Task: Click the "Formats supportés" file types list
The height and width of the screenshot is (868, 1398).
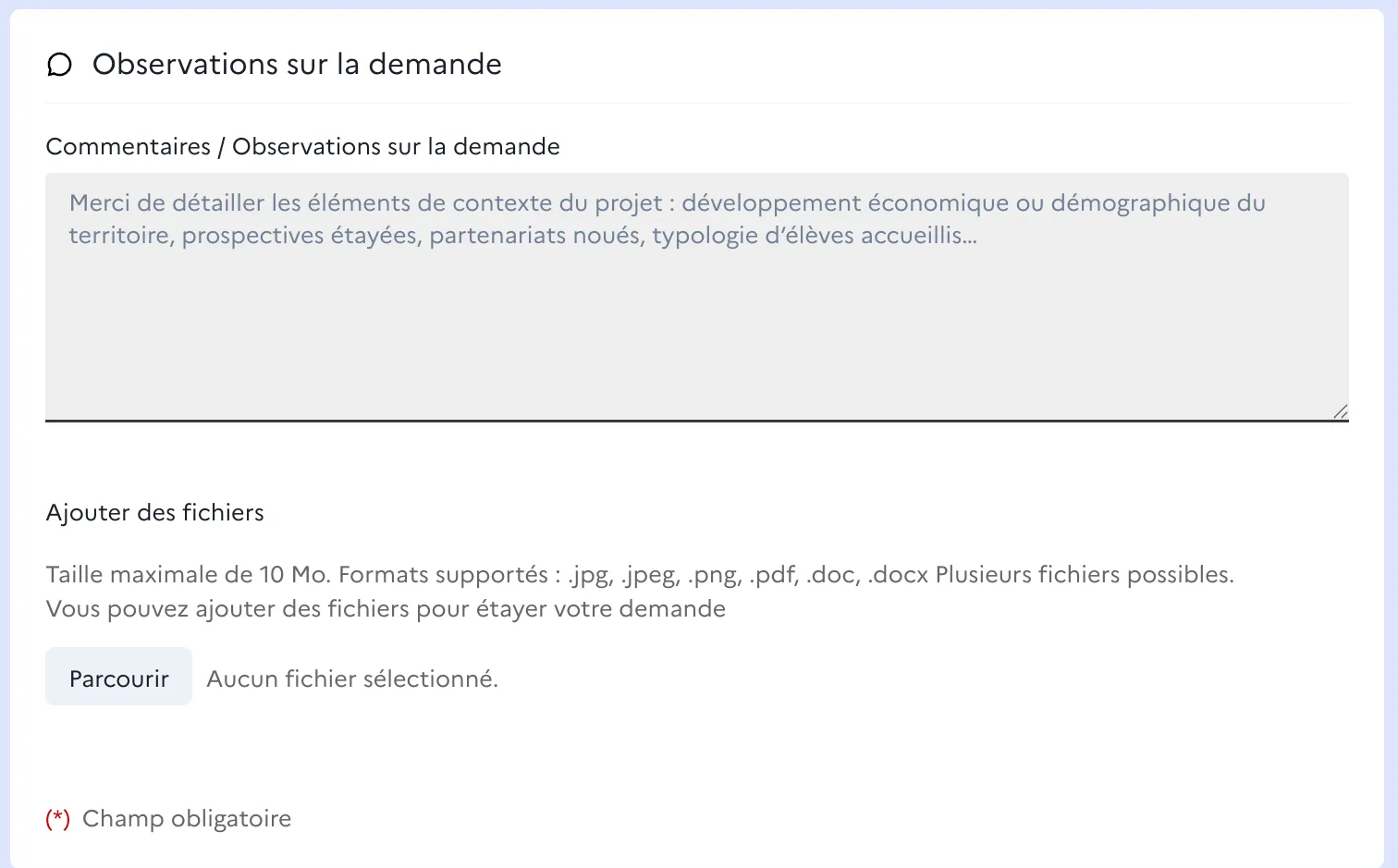Action: [x=633, y=574]
